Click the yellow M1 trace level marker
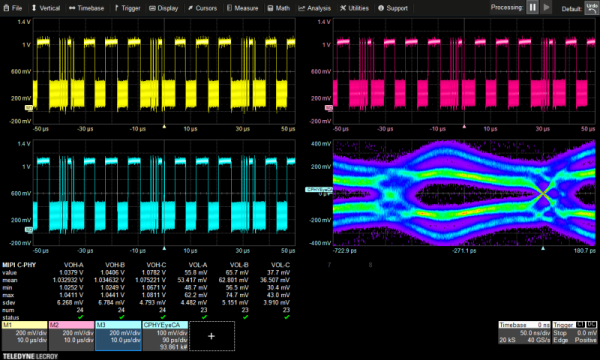The image size is (600, 360). point(29,108)
